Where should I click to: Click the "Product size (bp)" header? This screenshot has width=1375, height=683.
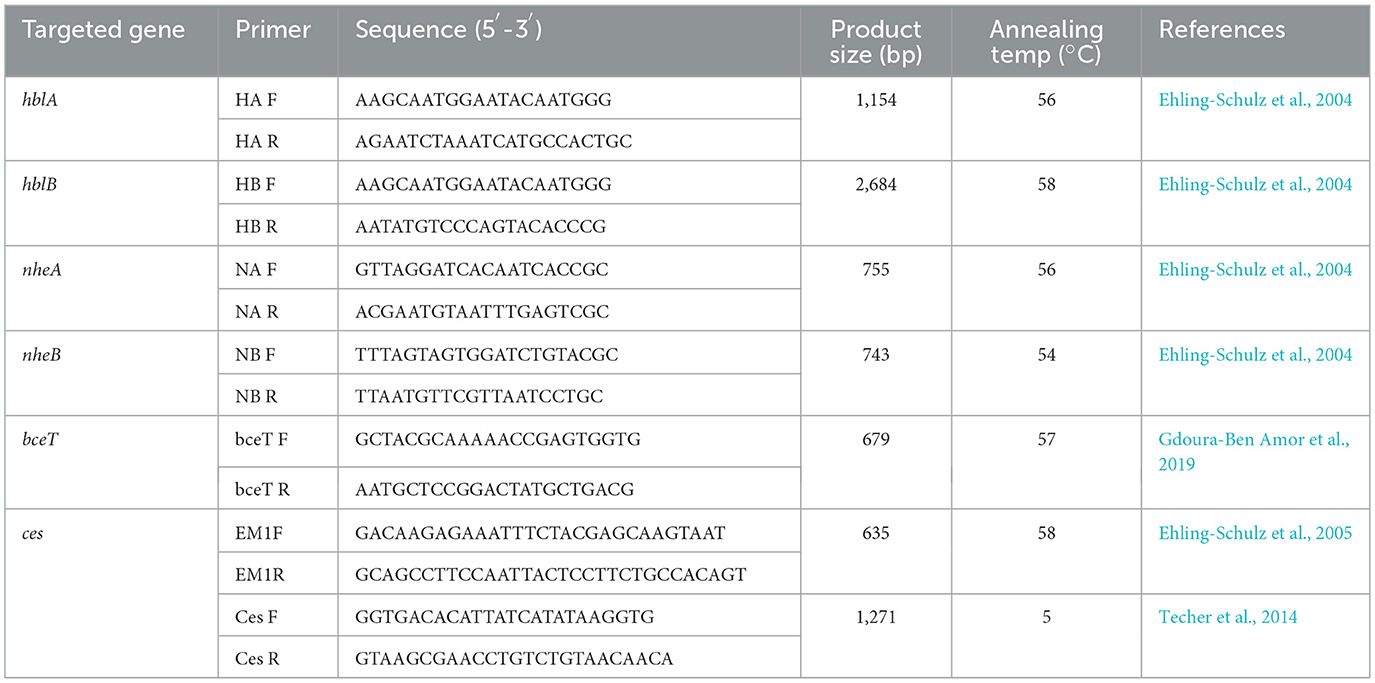875,42
